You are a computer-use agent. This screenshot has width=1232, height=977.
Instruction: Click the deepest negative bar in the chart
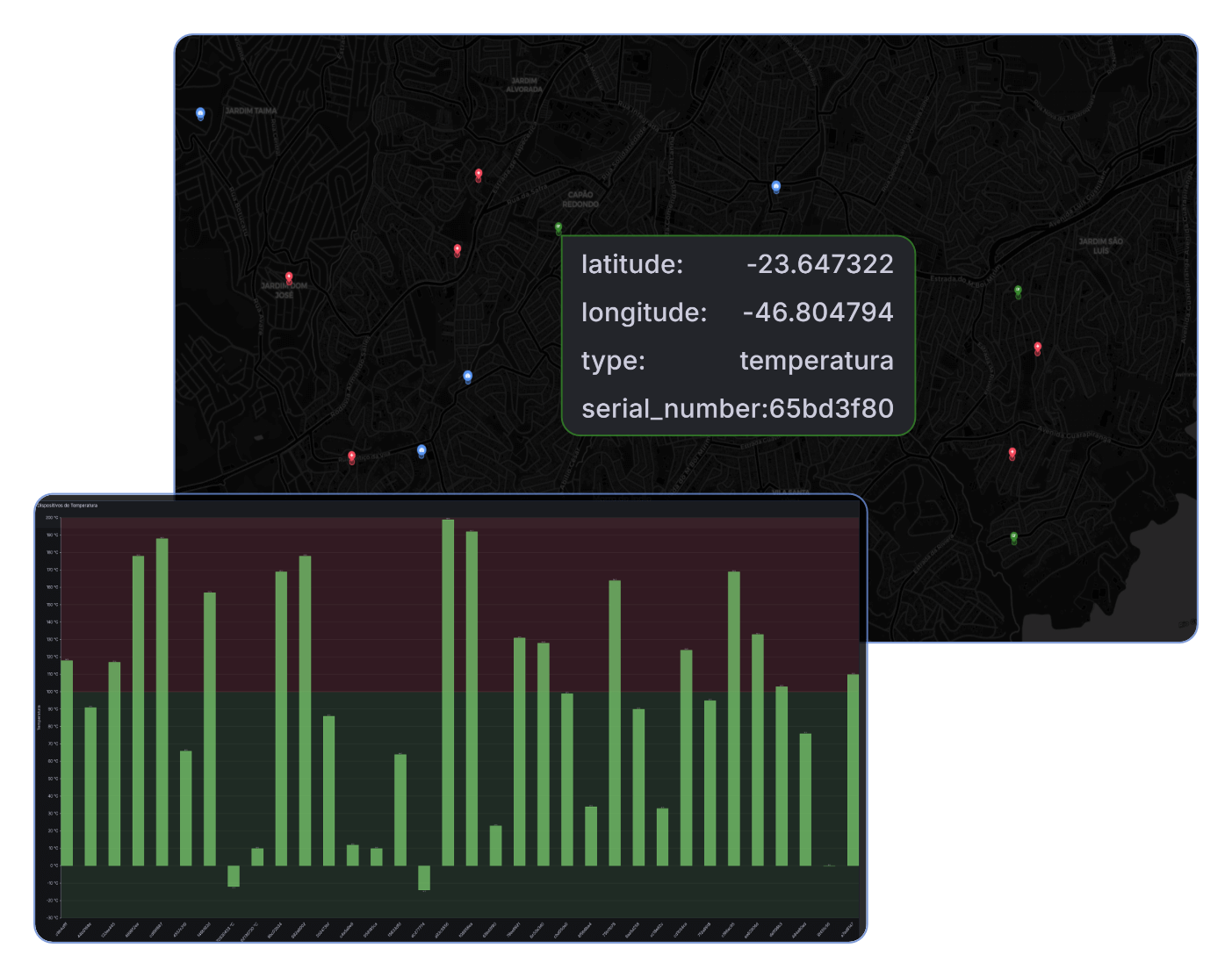point(424,878)
